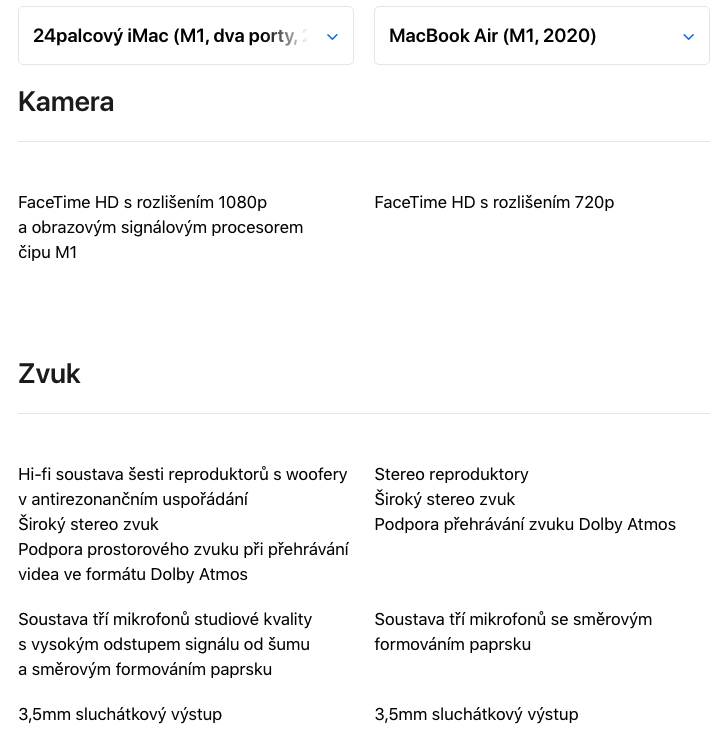Open the MacBook Air (M1, 2020) dropdown

tap(492, 36)
